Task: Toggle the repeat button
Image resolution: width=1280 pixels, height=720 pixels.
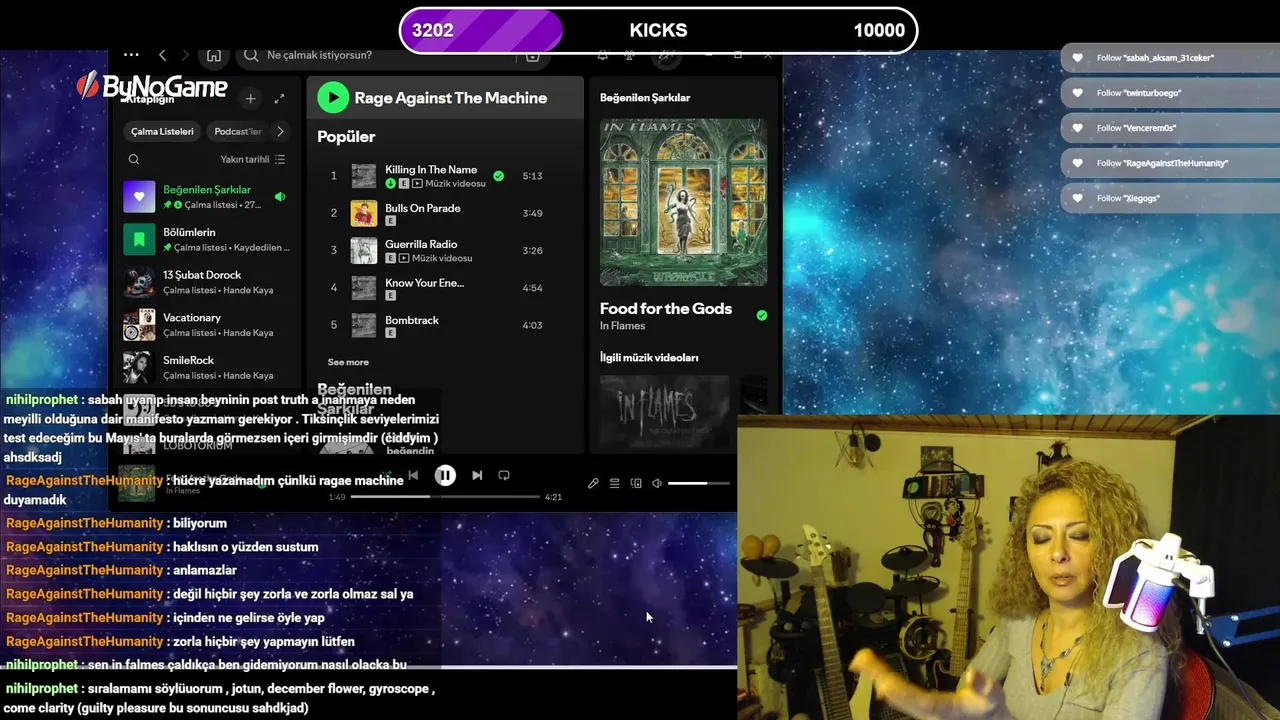Action: (x=504, y=476)
